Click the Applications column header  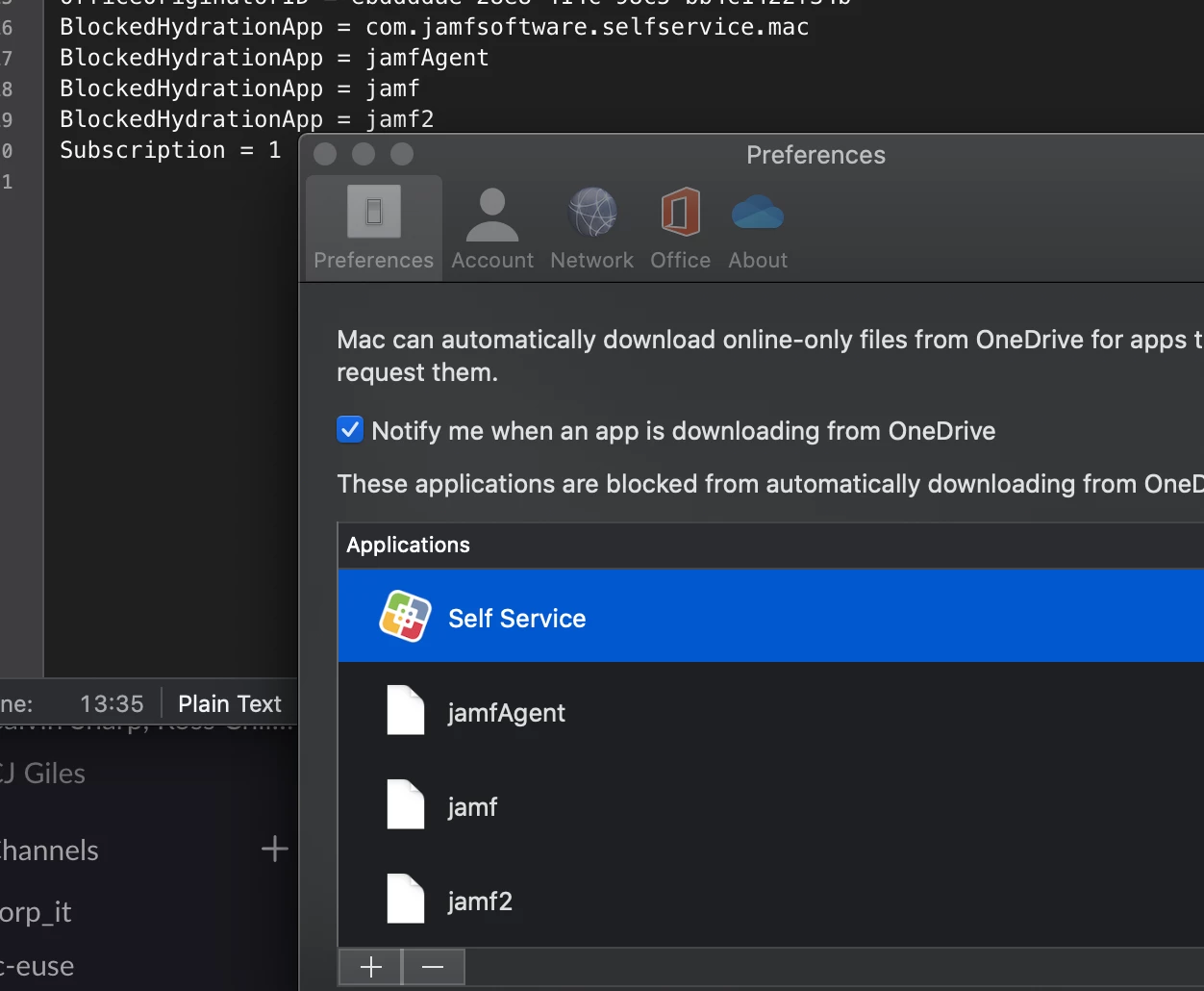pyautogui.click(x=771, y=546)
